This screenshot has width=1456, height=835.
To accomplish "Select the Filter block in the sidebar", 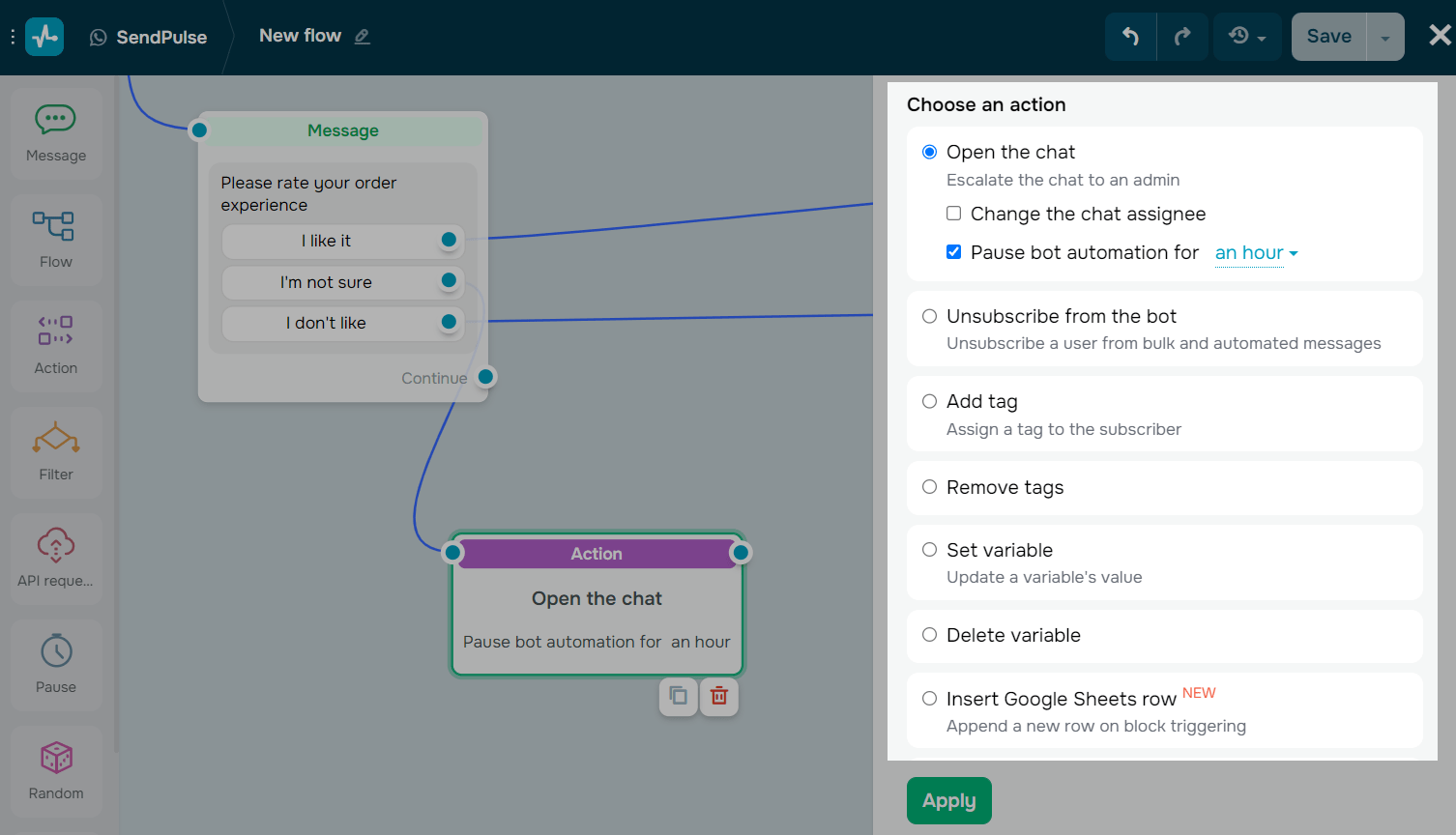I will pos(55,451).
